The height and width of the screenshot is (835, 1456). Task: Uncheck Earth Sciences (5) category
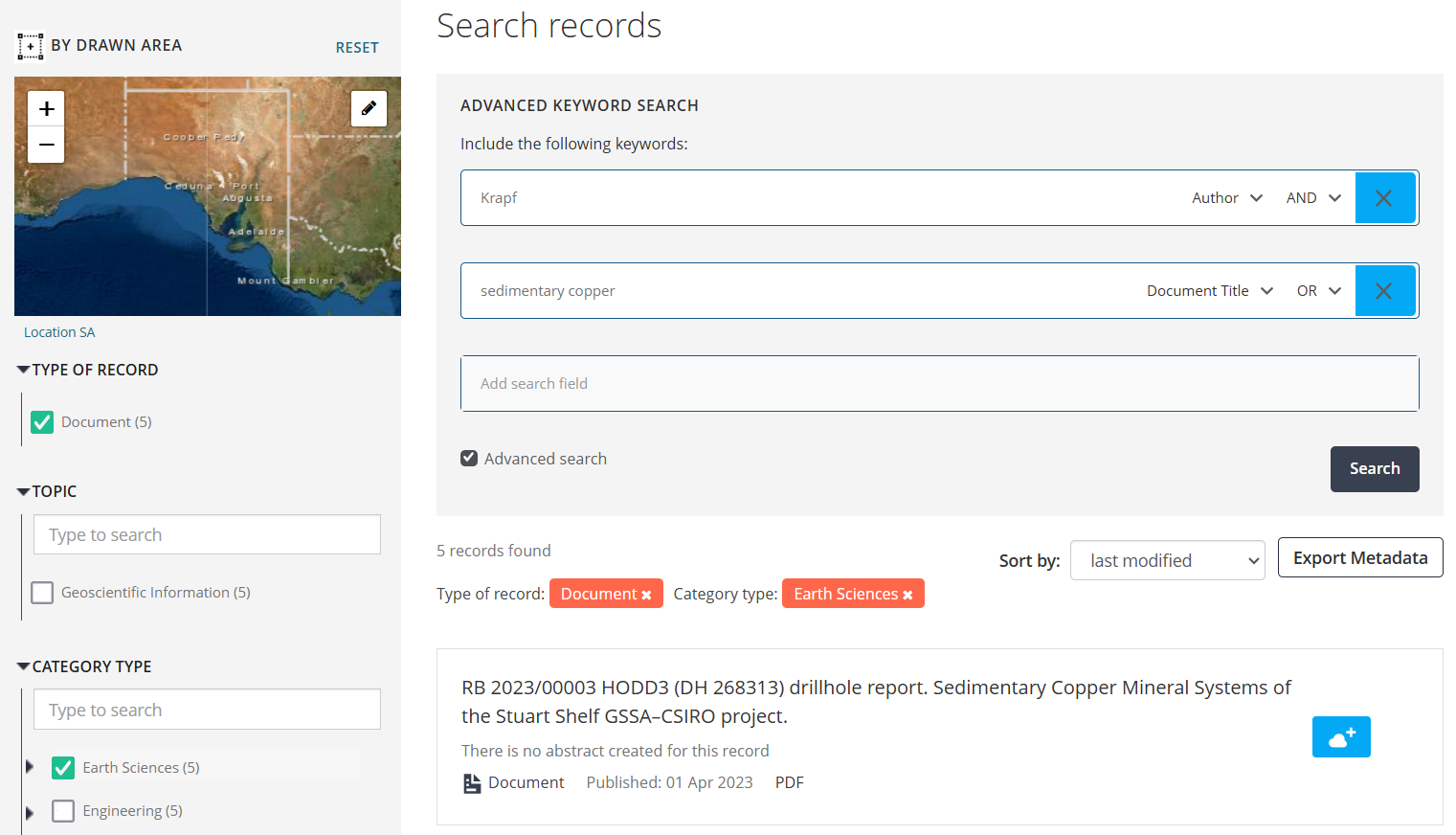click(x=63, y=768)
